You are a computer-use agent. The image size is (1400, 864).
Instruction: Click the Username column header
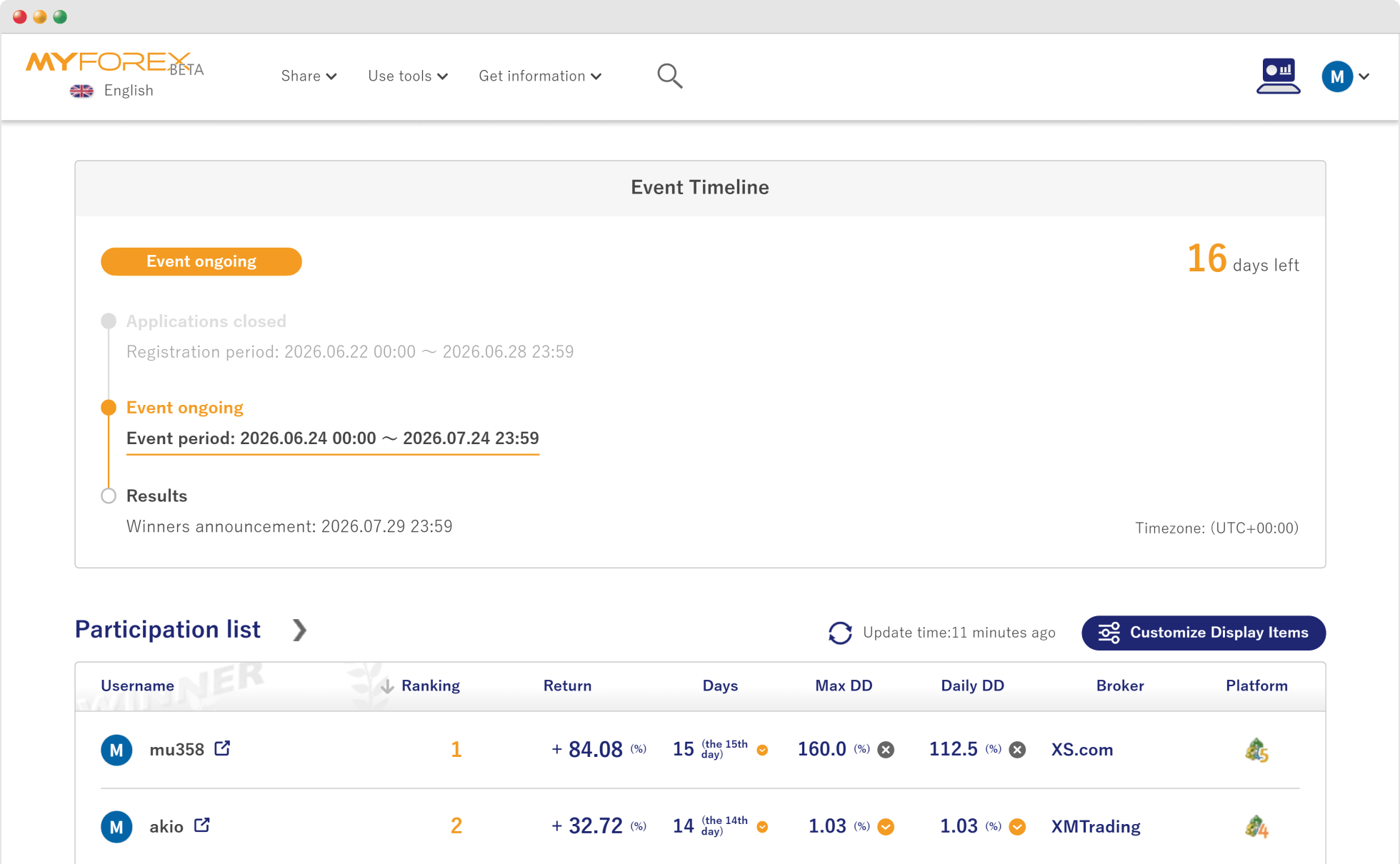(137, 685)
